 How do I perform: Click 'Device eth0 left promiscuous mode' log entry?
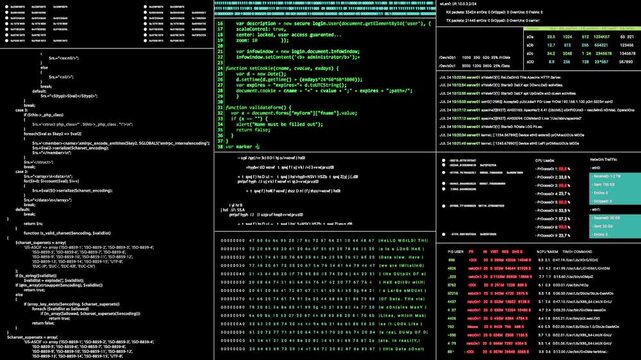point(509,144)
